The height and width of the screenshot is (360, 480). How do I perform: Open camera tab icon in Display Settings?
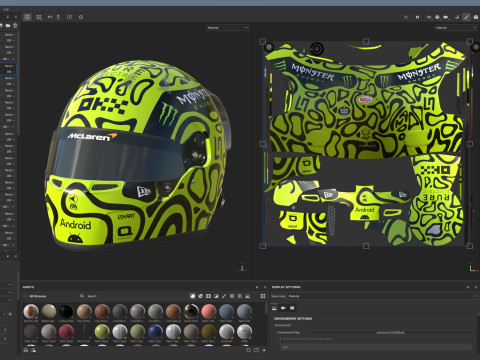pyautogui.click(x=283, y=308)
